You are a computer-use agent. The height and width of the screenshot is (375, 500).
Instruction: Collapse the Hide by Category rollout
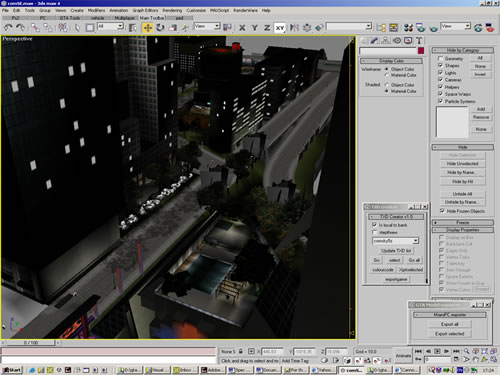click(x=463, y=50)
